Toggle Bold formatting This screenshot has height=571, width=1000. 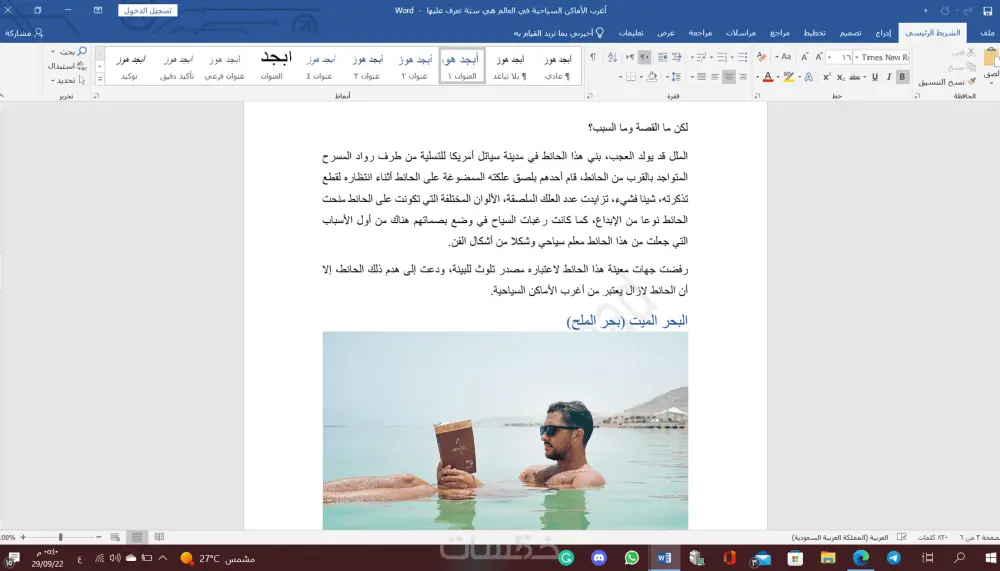point(902,77)
